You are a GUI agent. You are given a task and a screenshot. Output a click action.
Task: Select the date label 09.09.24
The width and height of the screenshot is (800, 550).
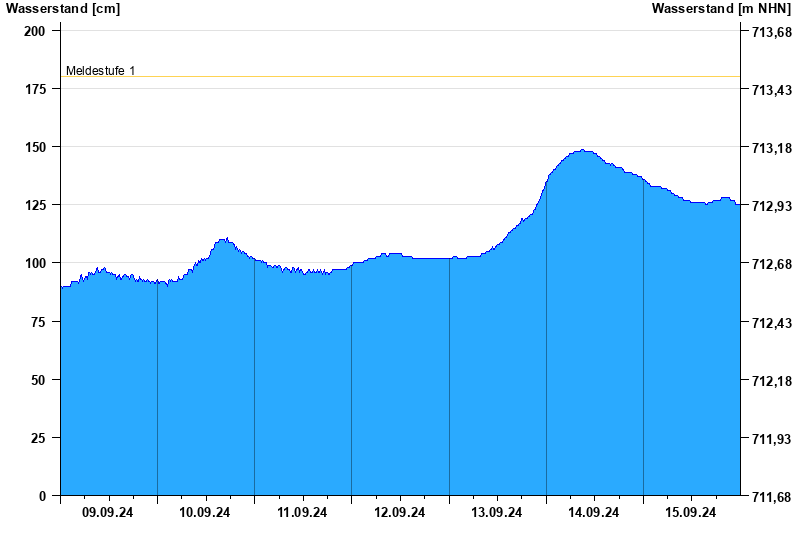tap(108, 512)
